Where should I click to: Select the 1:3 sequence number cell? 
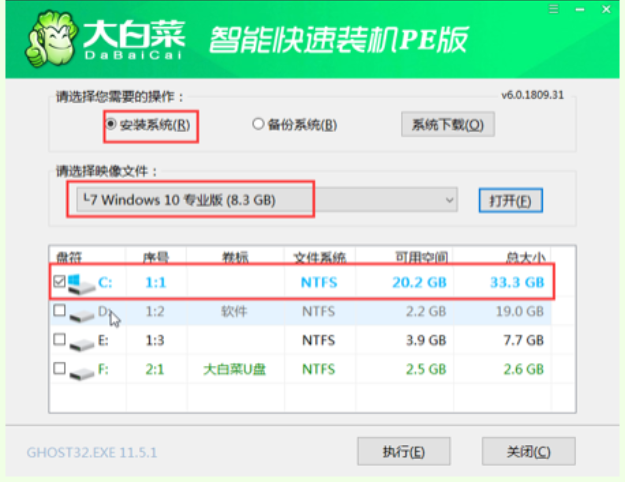pos(155,340)
